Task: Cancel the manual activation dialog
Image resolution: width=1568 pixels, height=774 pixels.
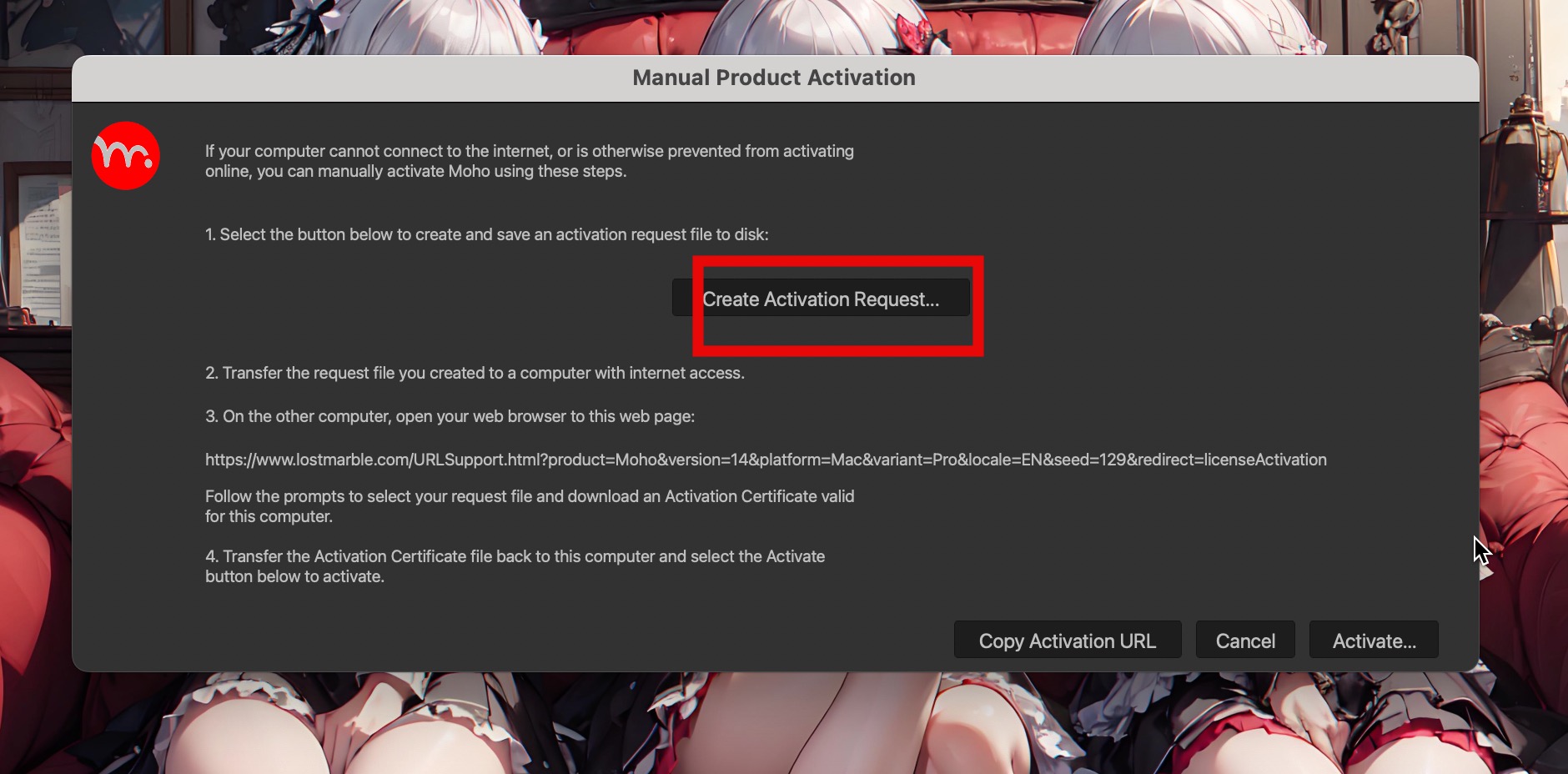Action: click(x=1245, y=640)
